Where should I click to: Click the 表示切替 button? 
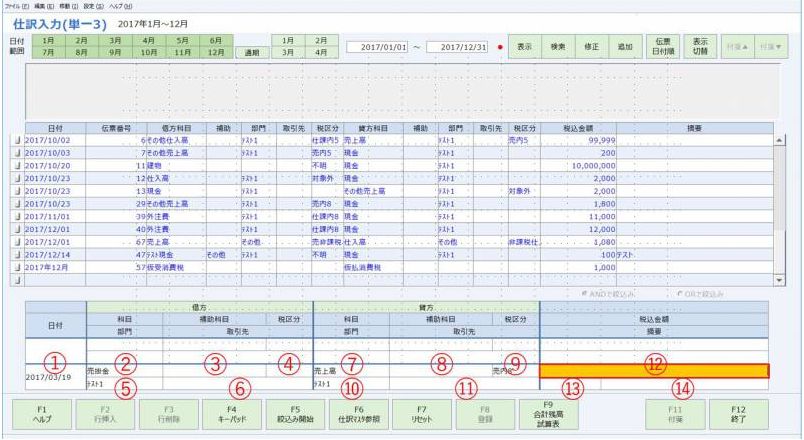click(x=700, y=47)
